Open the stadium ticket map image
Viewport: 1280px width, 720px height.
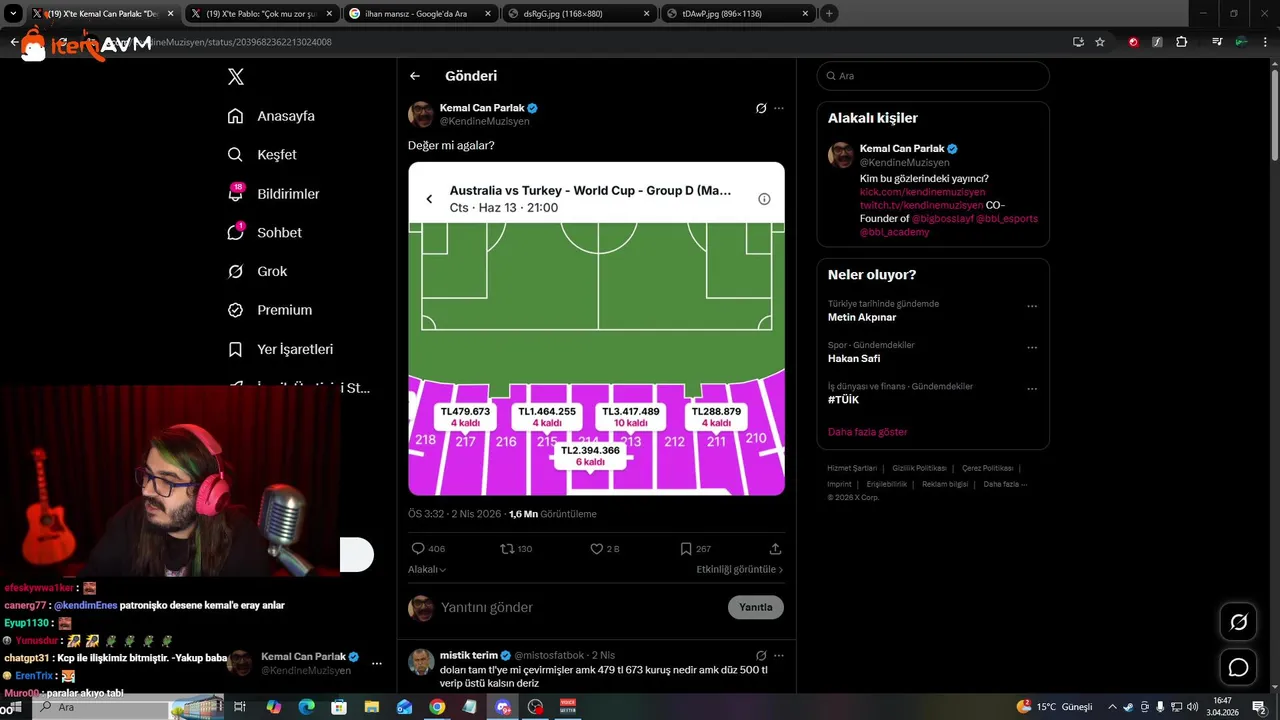coord(596,328)
